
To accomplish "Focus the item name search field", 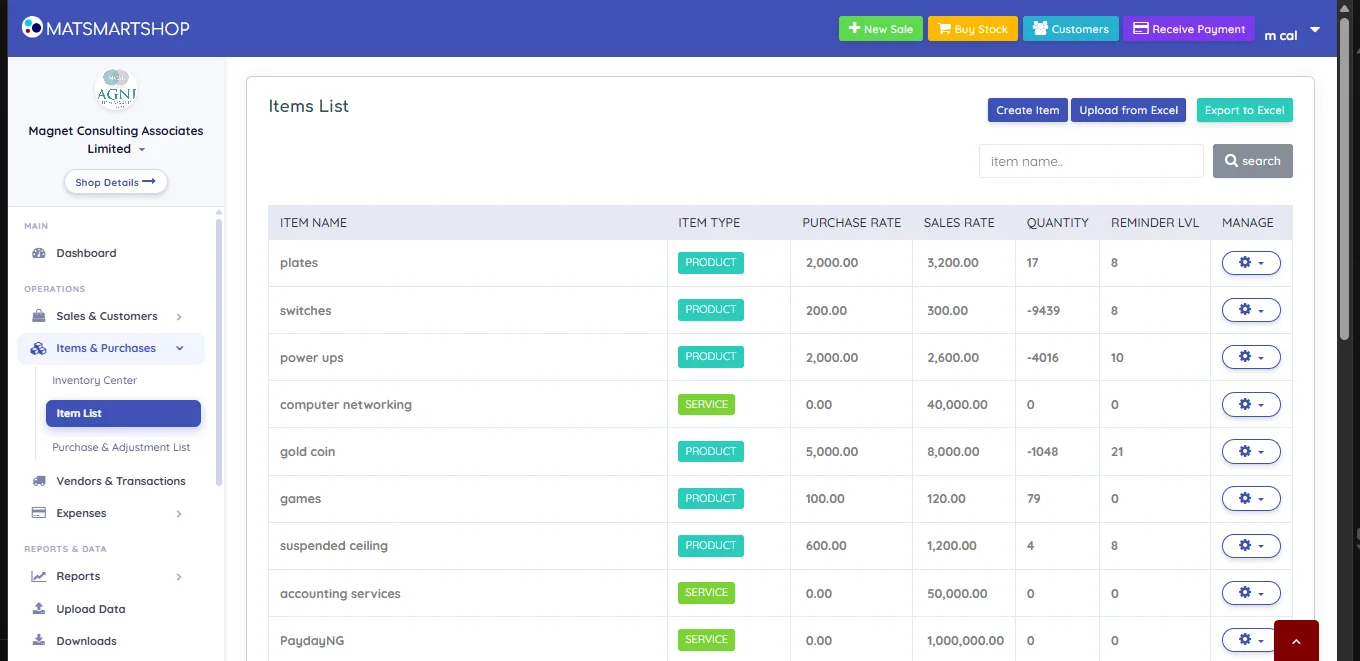I will pos(1091,161).
